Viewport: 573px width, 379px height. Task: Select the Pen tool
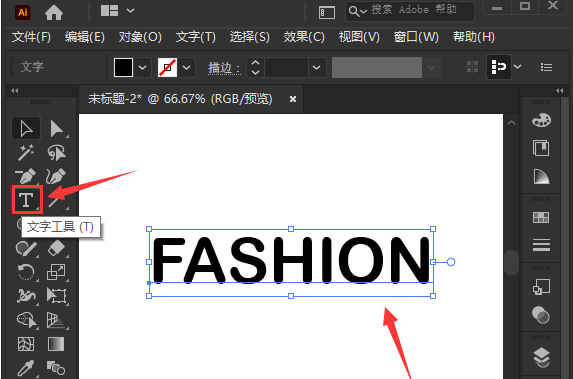click(26, 176)
